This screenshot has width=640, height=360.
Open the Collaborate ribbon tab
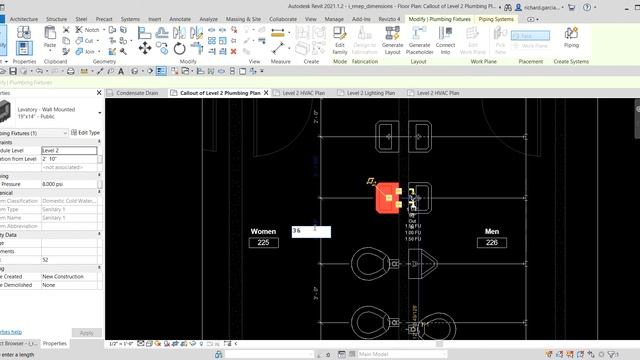coord(283,19)
